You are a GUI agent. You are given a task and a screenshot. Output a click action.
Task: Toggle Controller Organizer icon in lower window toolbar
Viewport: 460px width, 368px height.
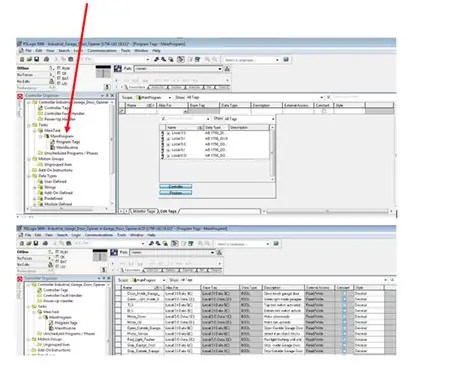click(x=174, y=243)
